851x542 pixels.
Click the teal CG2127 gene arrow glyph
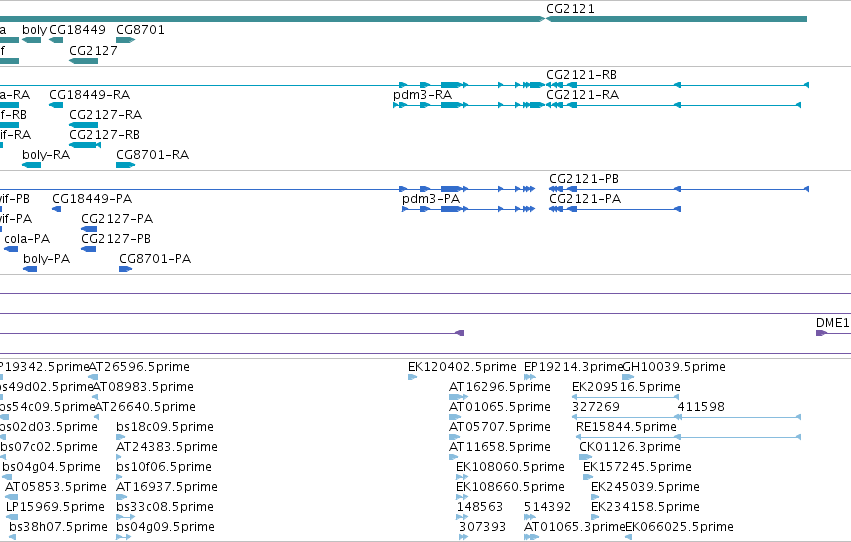[84, 61]
